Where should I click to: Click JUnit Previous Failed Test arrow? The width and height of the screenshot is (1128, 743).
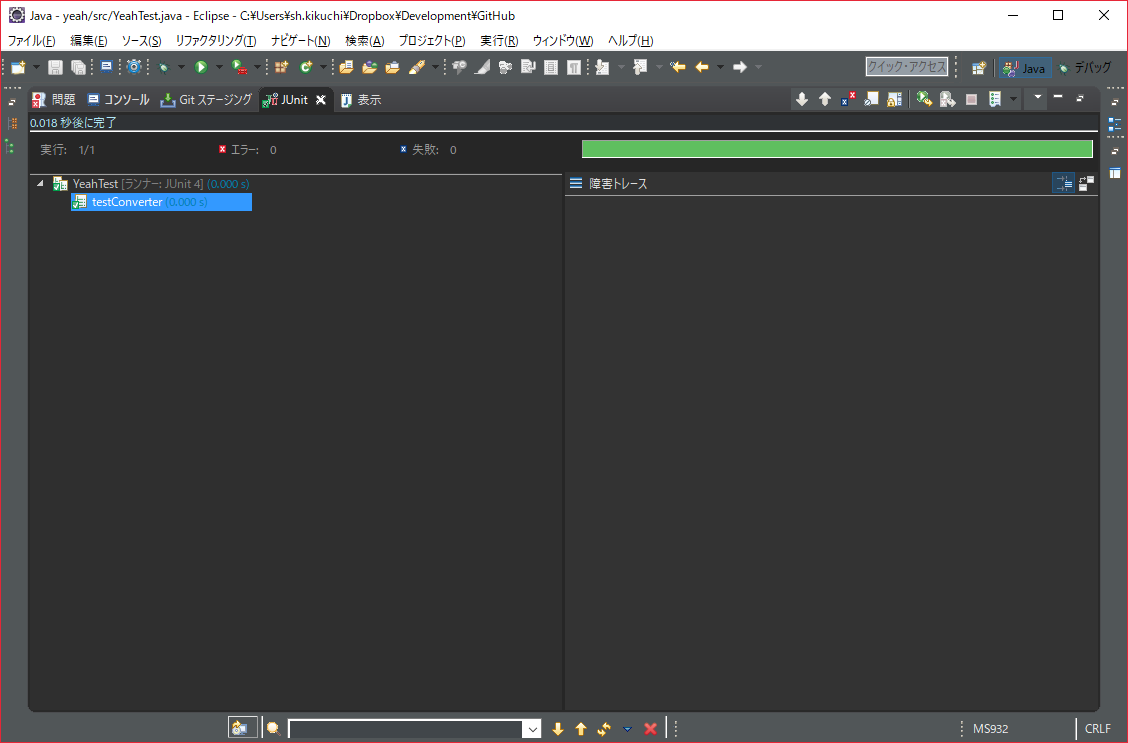click(x=825, y=99)
